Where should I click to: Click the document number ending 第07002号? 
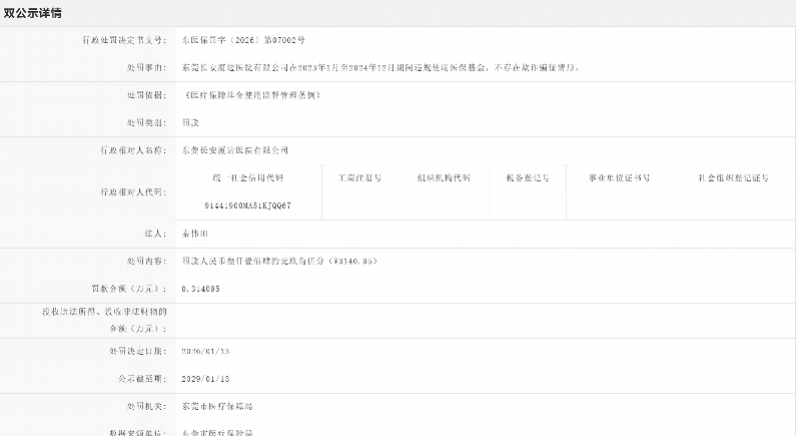[x=243, y=40]
